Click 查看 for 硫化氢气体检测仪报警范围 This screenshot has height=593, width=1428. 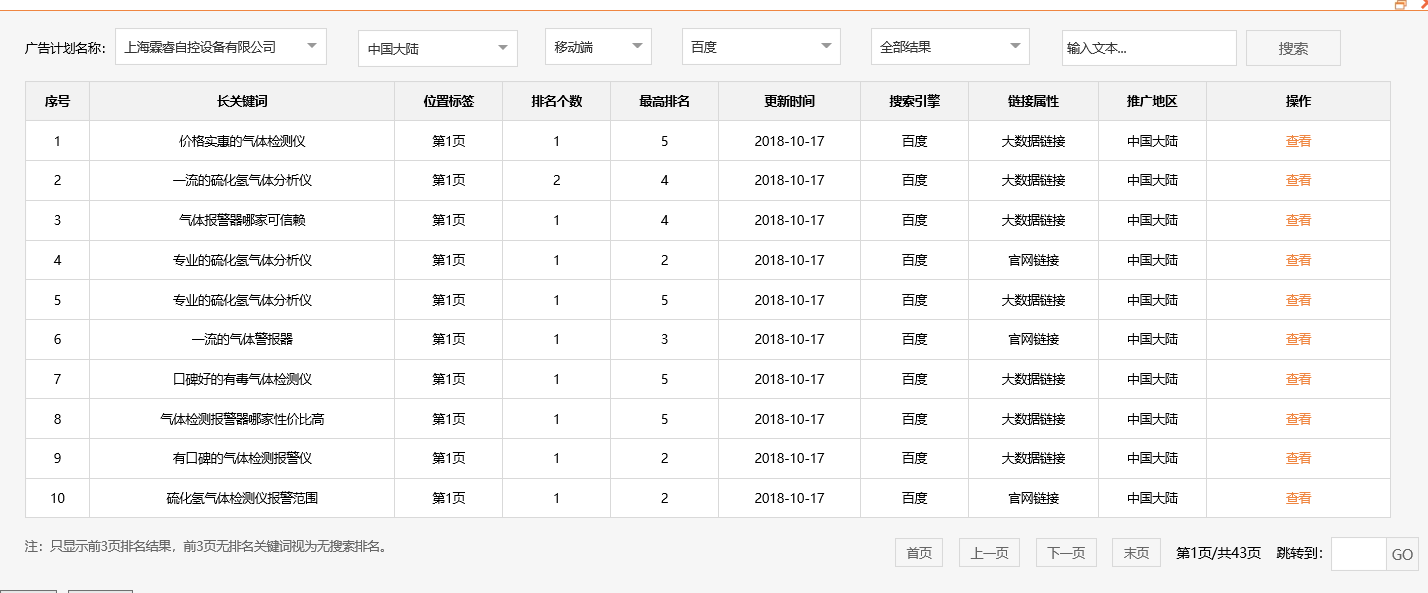coord(1297,497)
